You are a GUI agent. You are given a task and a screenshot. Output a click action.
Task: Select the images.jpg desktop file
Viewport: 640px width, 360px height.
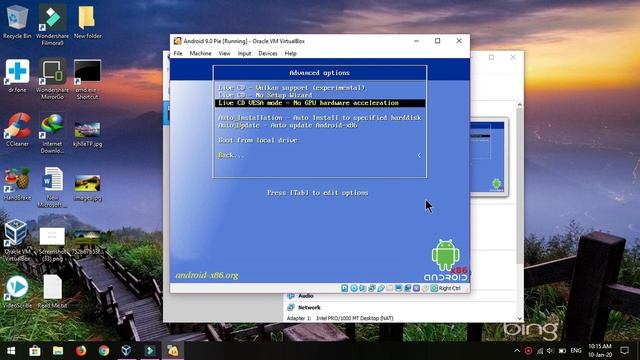click(87, 188)
